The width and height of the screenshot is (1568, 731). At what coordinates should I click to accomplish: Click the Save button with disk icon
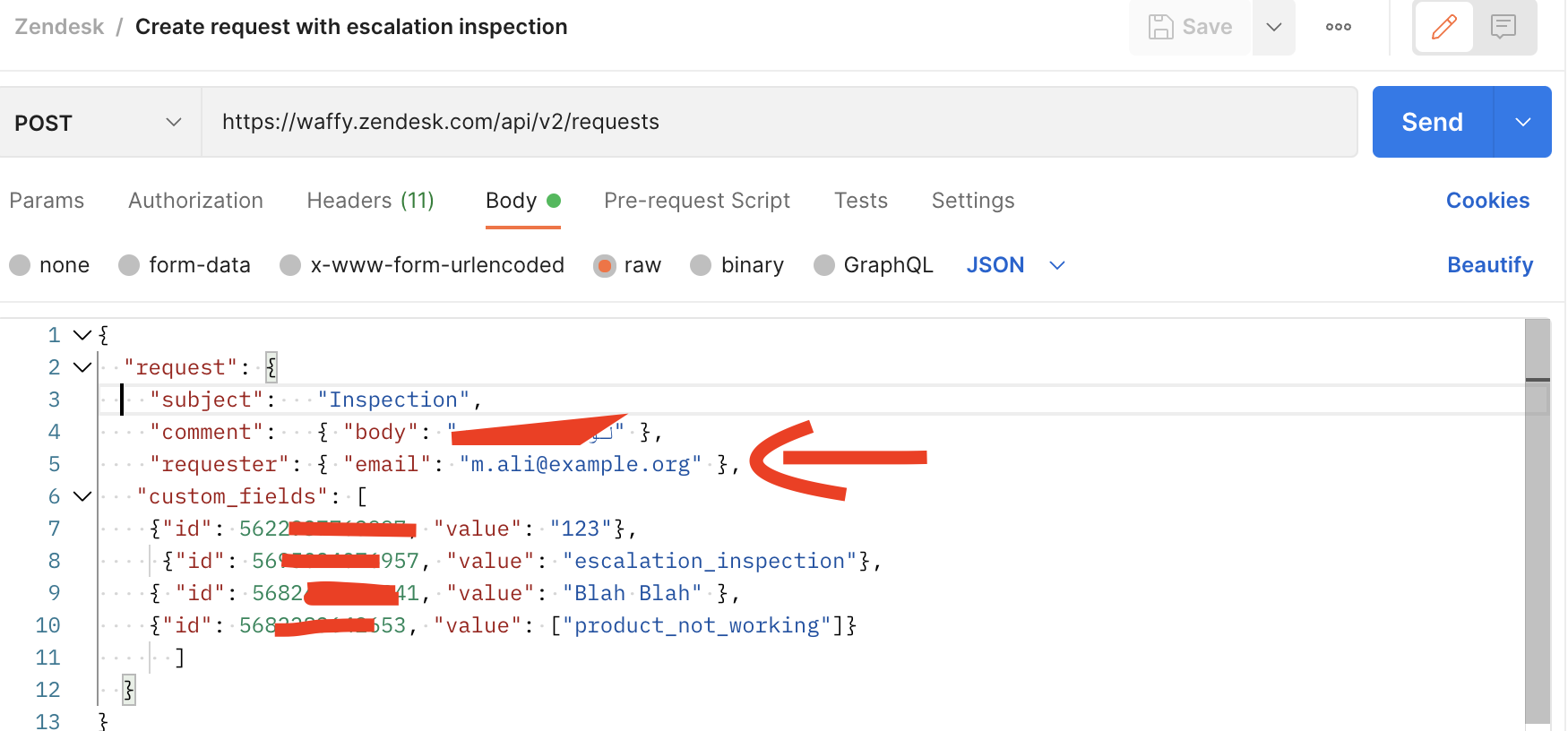pos(1191,28)
